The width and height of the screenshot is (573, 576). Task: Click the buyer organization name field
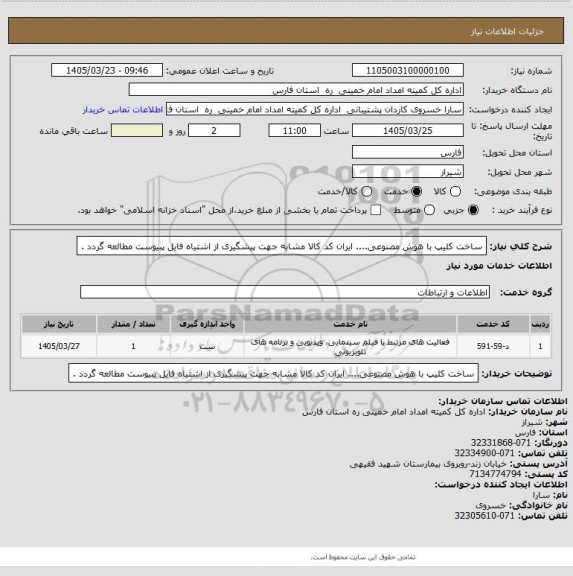[x=296, y=90]
